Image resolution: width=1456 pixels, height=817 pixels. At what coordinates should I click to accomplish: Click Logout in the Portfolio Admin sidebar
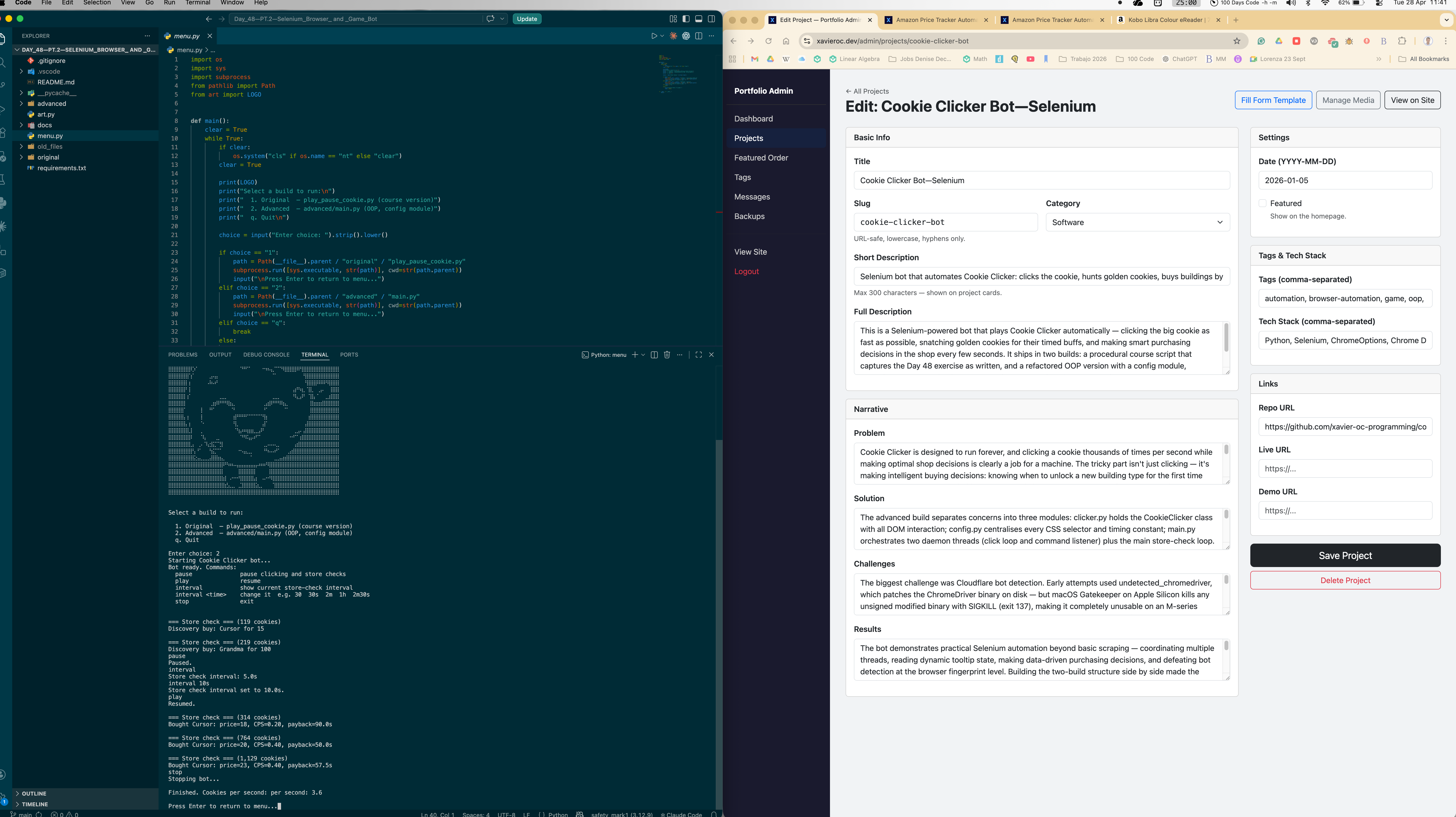pyautogui.click(x=746, y=271)
